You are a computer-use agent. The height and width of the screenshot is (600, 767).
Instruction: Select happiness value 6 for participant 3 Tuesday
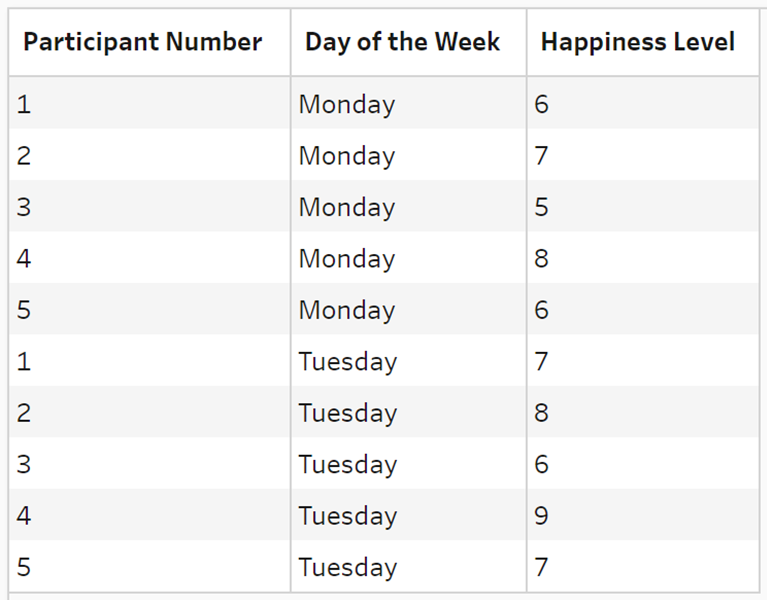point(541,464)
